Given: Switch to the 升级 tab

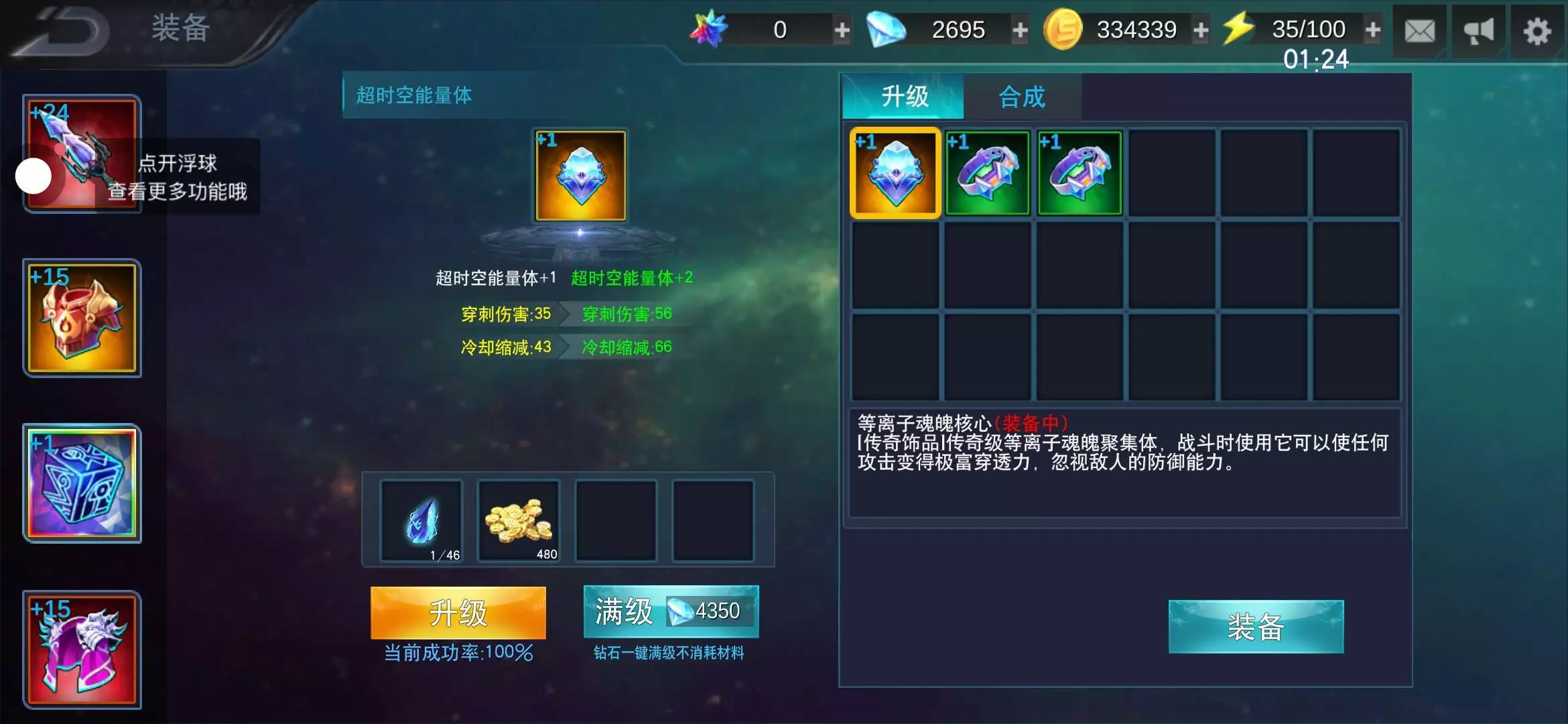Looking at the screenshot, I should click(904, 97).
